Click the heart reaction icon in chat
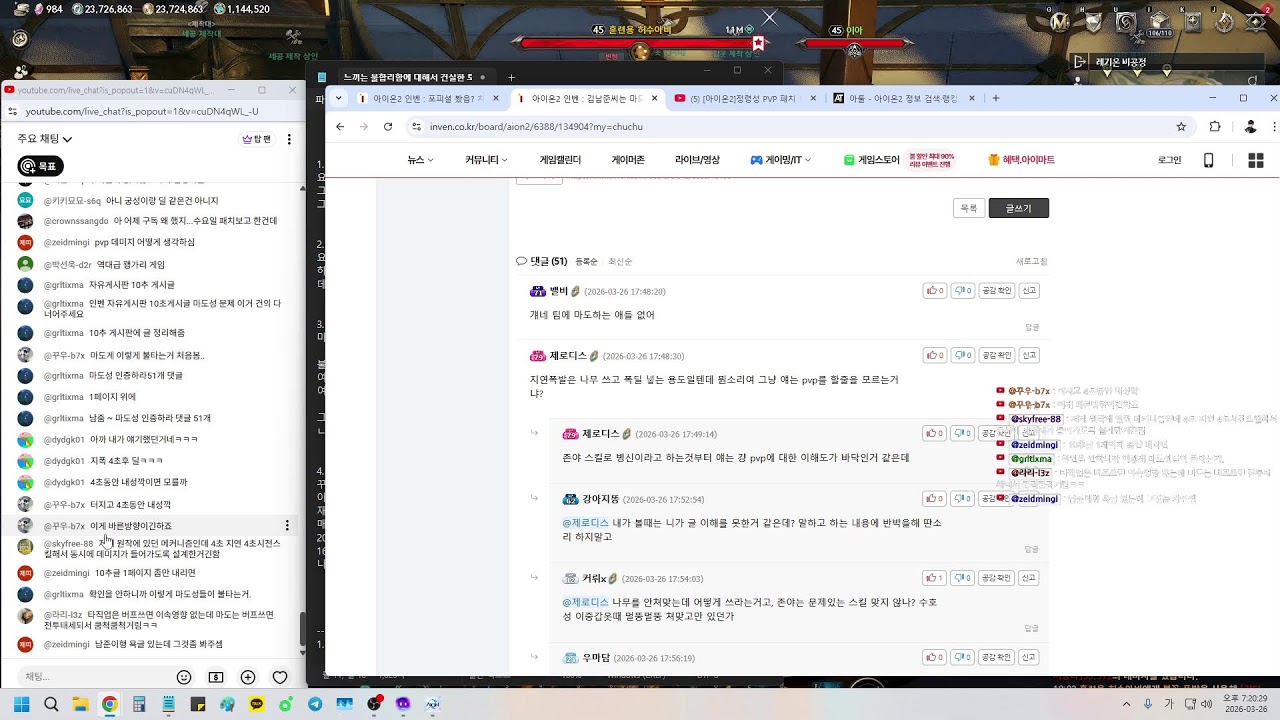The image size is (1280, 720). point(280,677)
